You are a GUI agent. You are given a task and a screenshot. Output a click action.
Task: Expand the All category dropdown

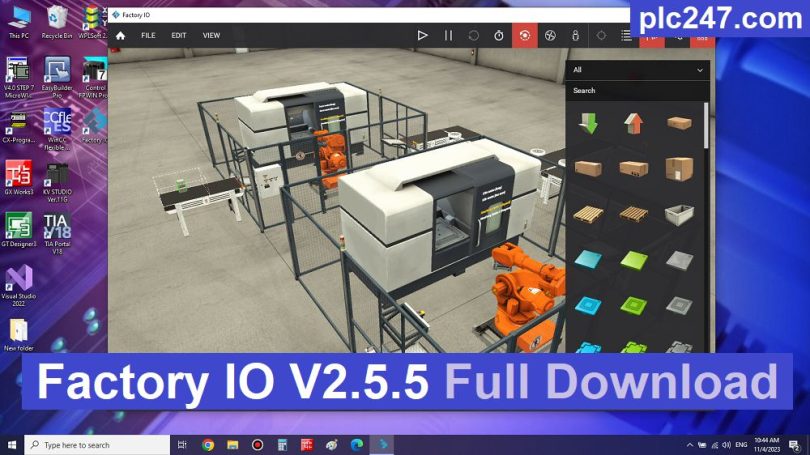pos(637,70)
